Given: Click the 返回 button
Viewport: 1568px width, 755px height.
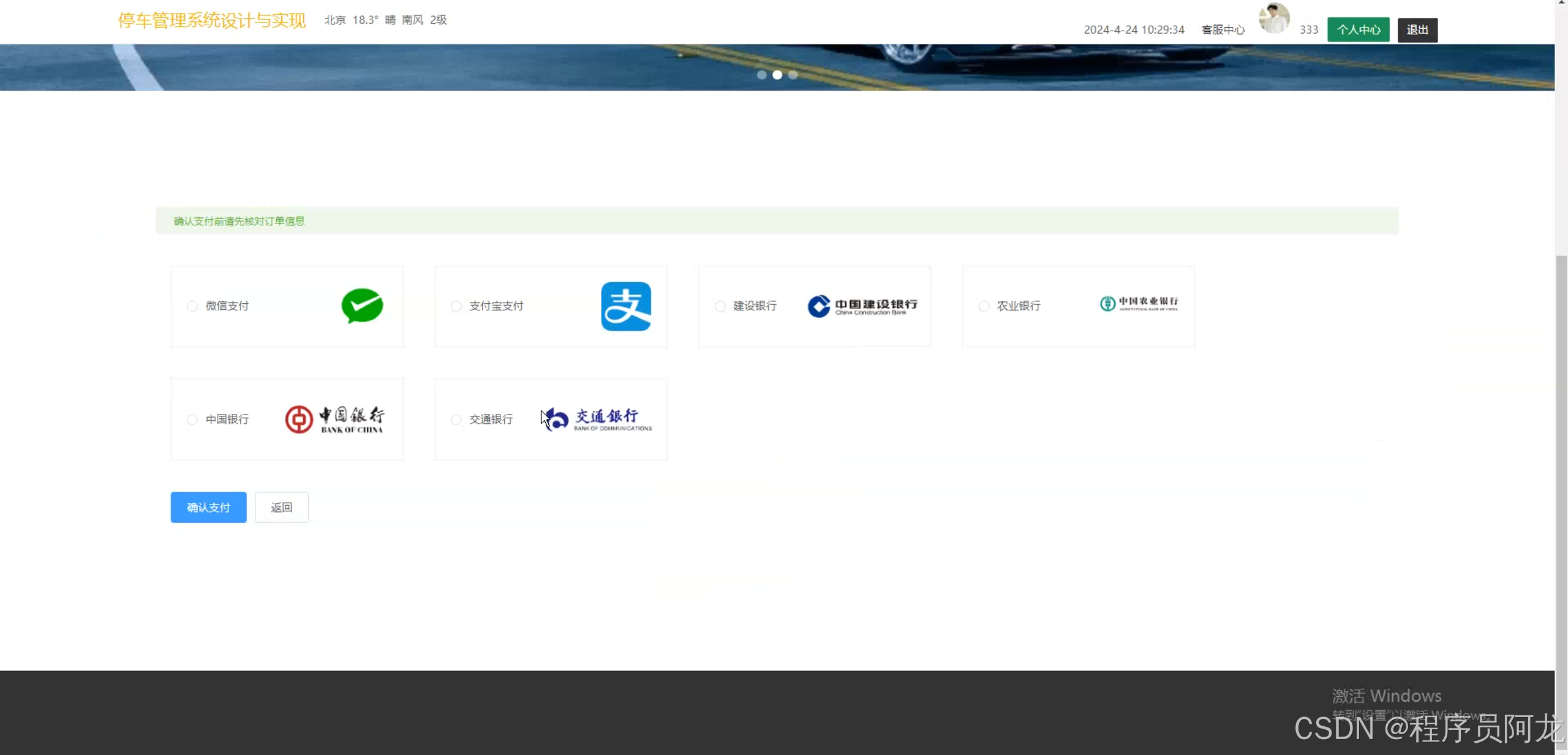Looking at the screenshot, I should (x=281, y=507).
